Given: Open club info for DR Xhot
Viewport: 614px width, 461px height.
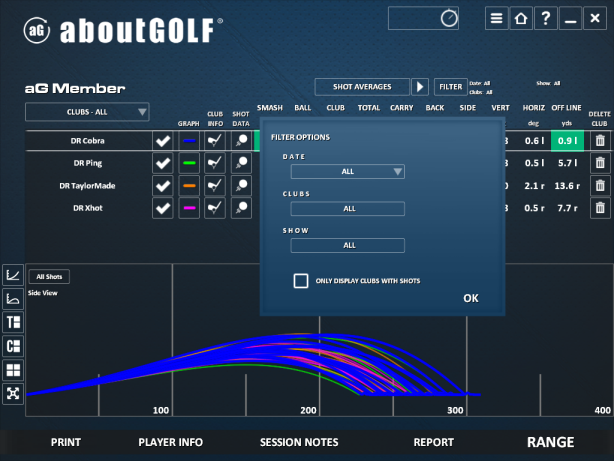Looking at the screenshot, I should (x=215, y=208).
